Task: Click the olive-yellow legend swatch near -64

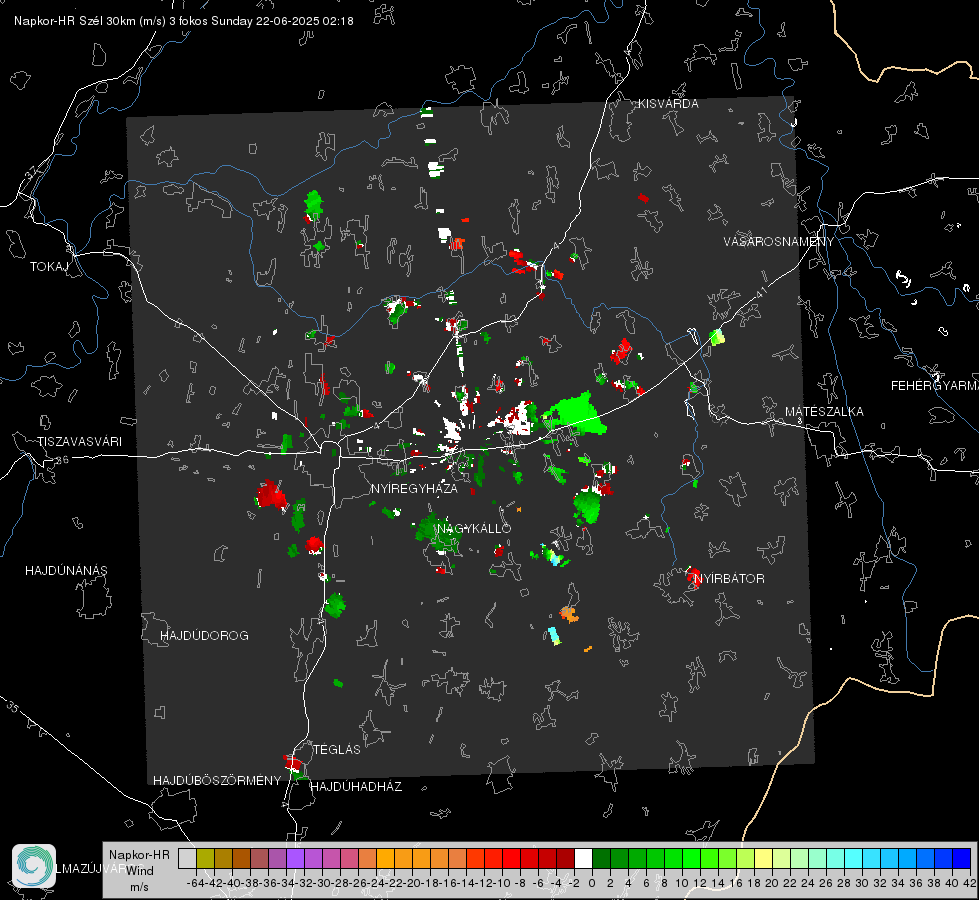Action: tap(205, 858)
